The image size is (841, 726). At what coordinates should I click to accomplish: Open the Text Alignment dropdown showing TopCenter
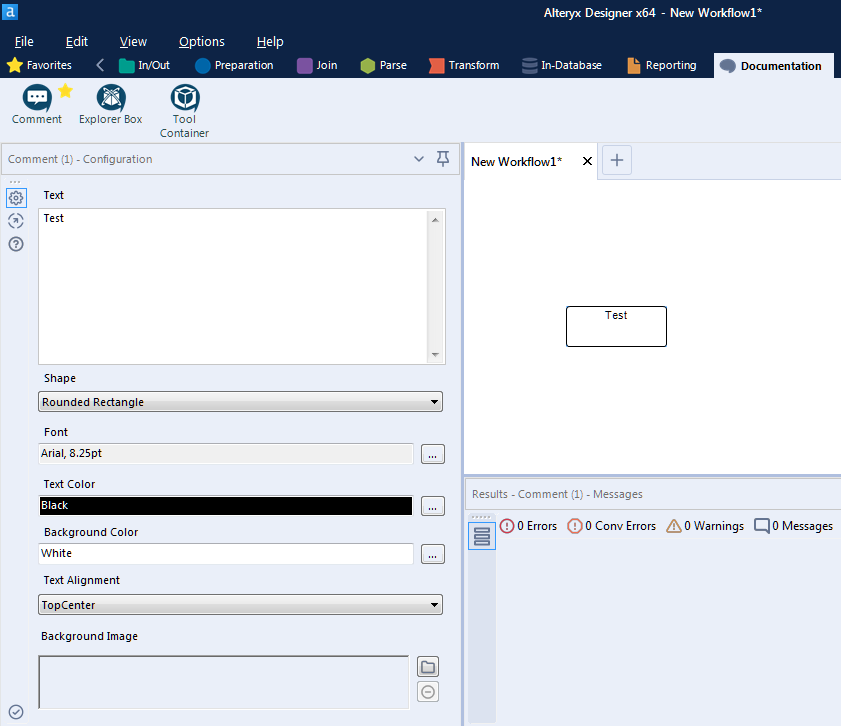[x=435, y=604]
